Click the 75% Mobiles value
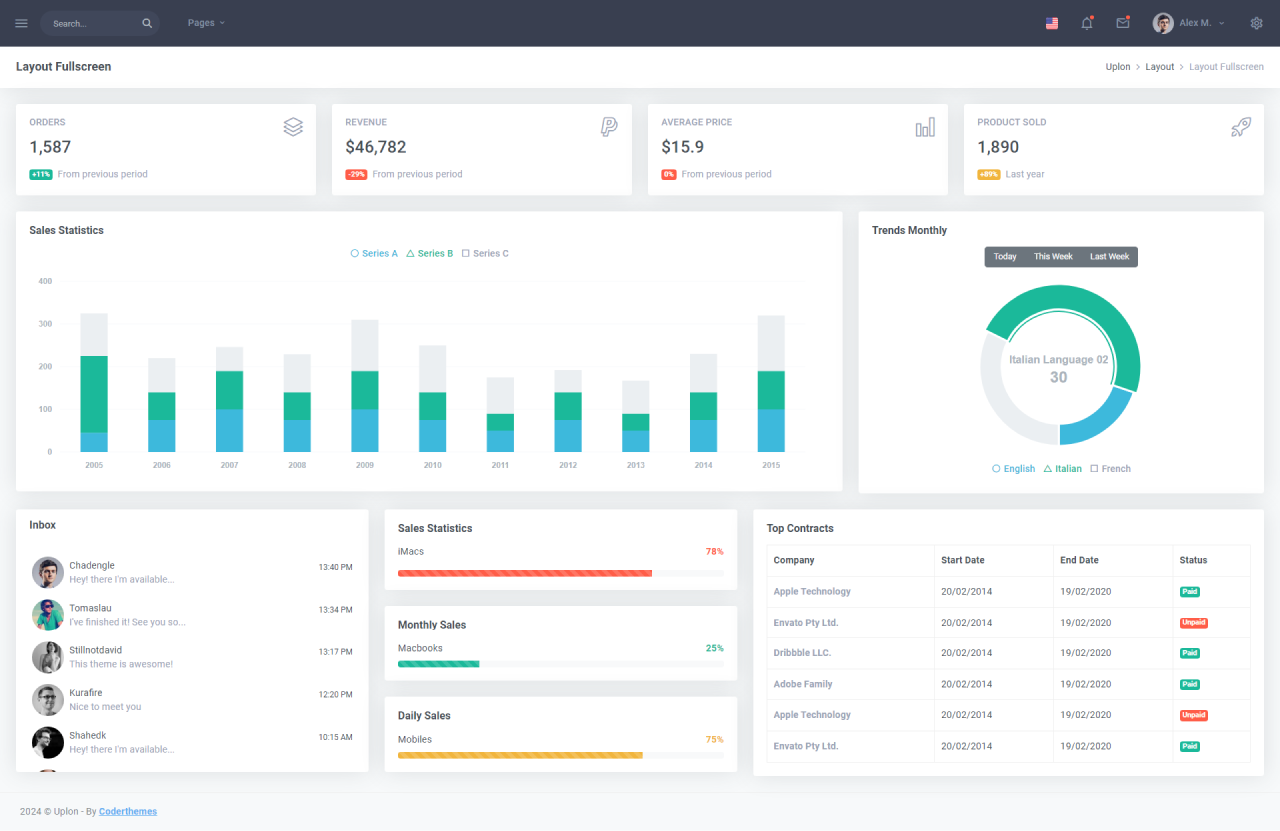Screen dimensions: 1280x831 tap(714, 740)
